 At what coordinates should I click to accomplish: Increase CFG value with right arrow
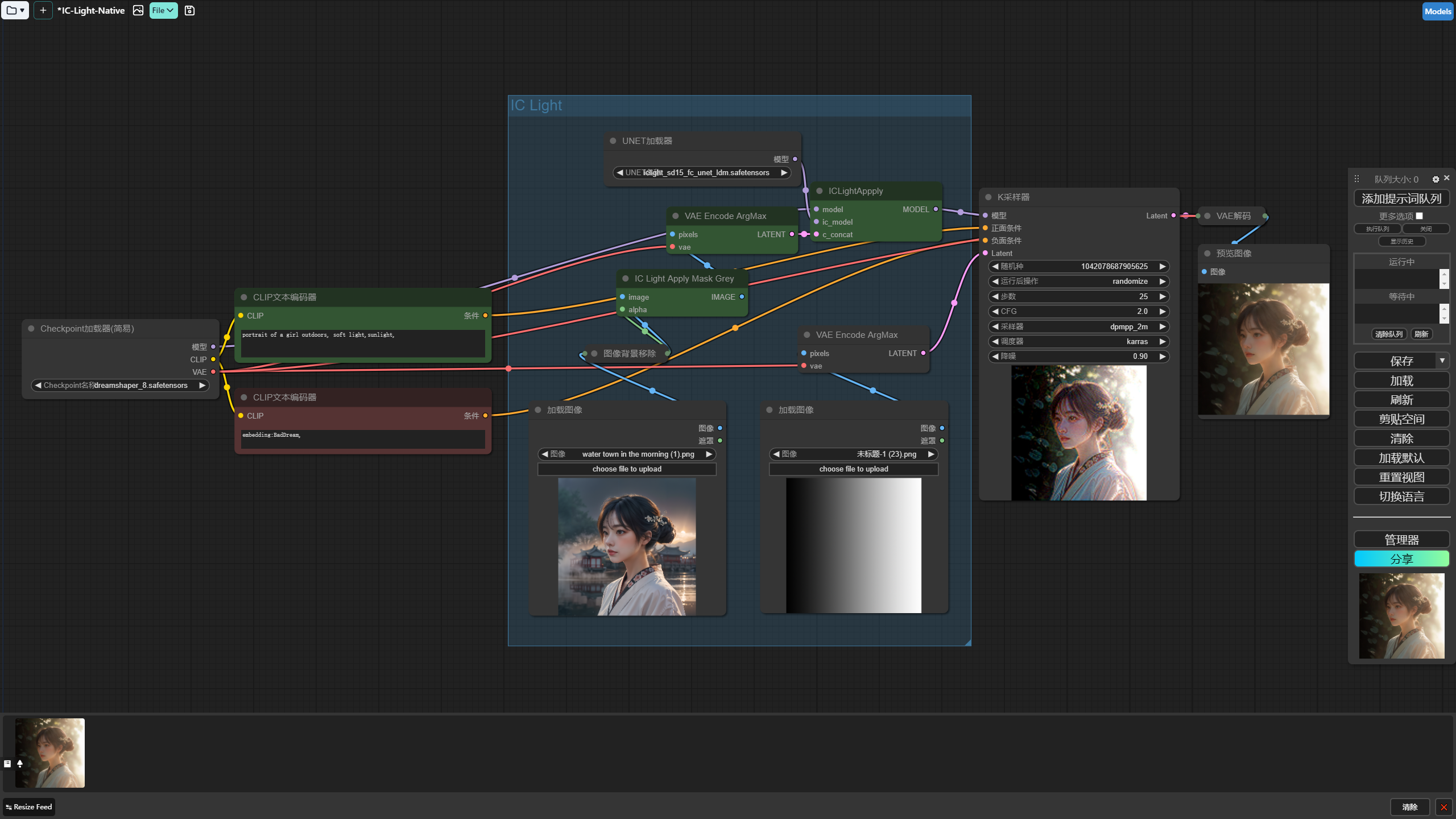pos(1162,312)
